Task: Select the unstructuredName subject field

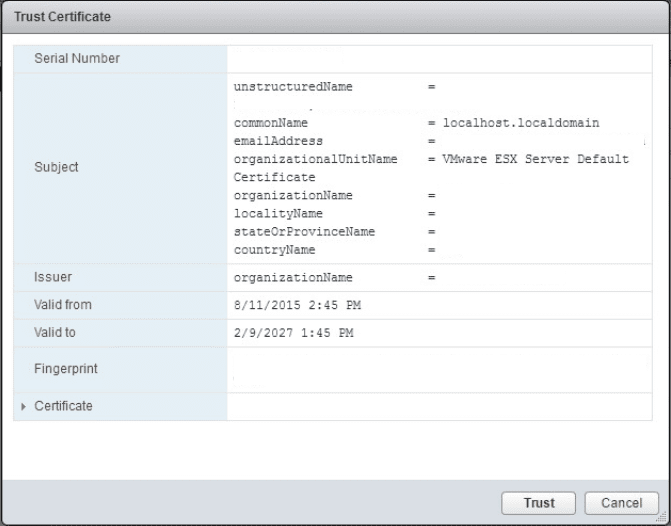Action: [x=293, y=87]
